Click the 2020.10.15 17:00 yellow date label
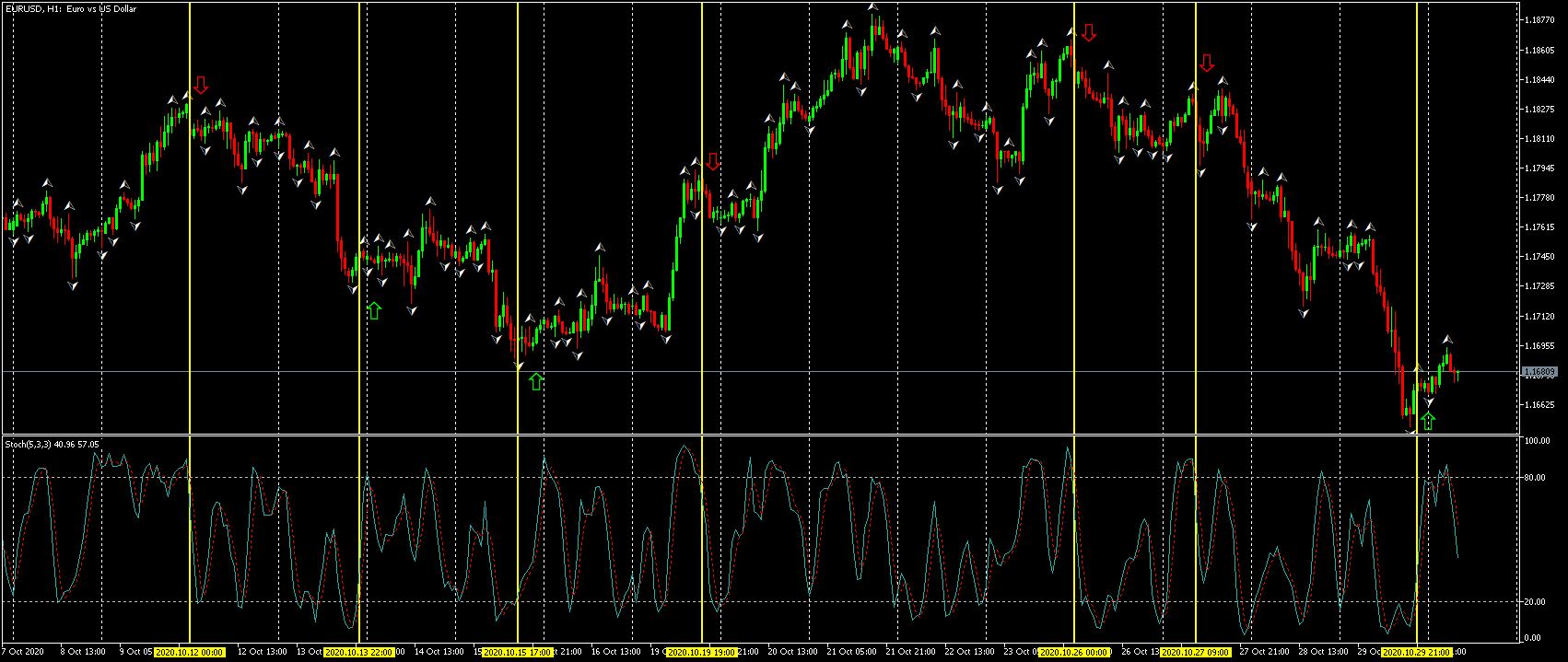Image resolution: width=1568 pixels, height=662 pixels. 518,652
